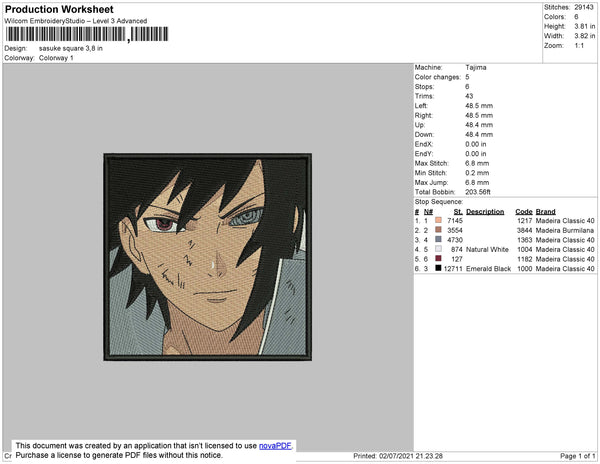Pick the blue-gray swatch for code 1363
Image resolution: width=600 pixels, height=464 pixels.
(x=438, y=239)
